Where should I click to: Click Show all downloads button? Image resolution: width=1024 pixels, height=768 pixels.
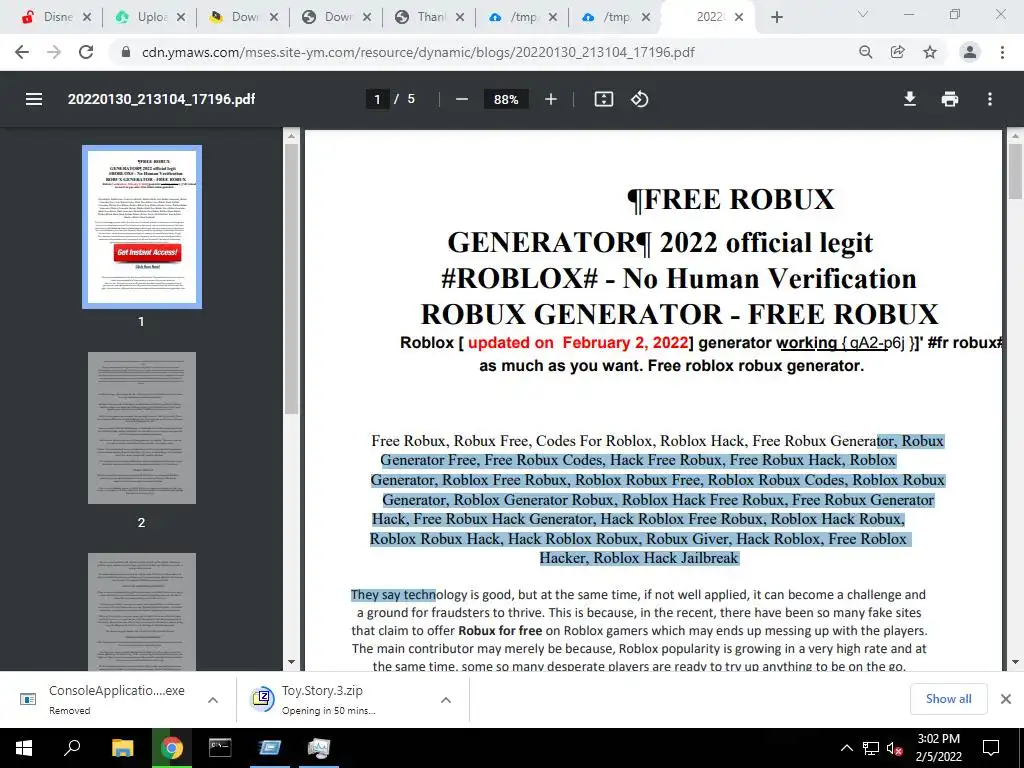coord(948,699)
